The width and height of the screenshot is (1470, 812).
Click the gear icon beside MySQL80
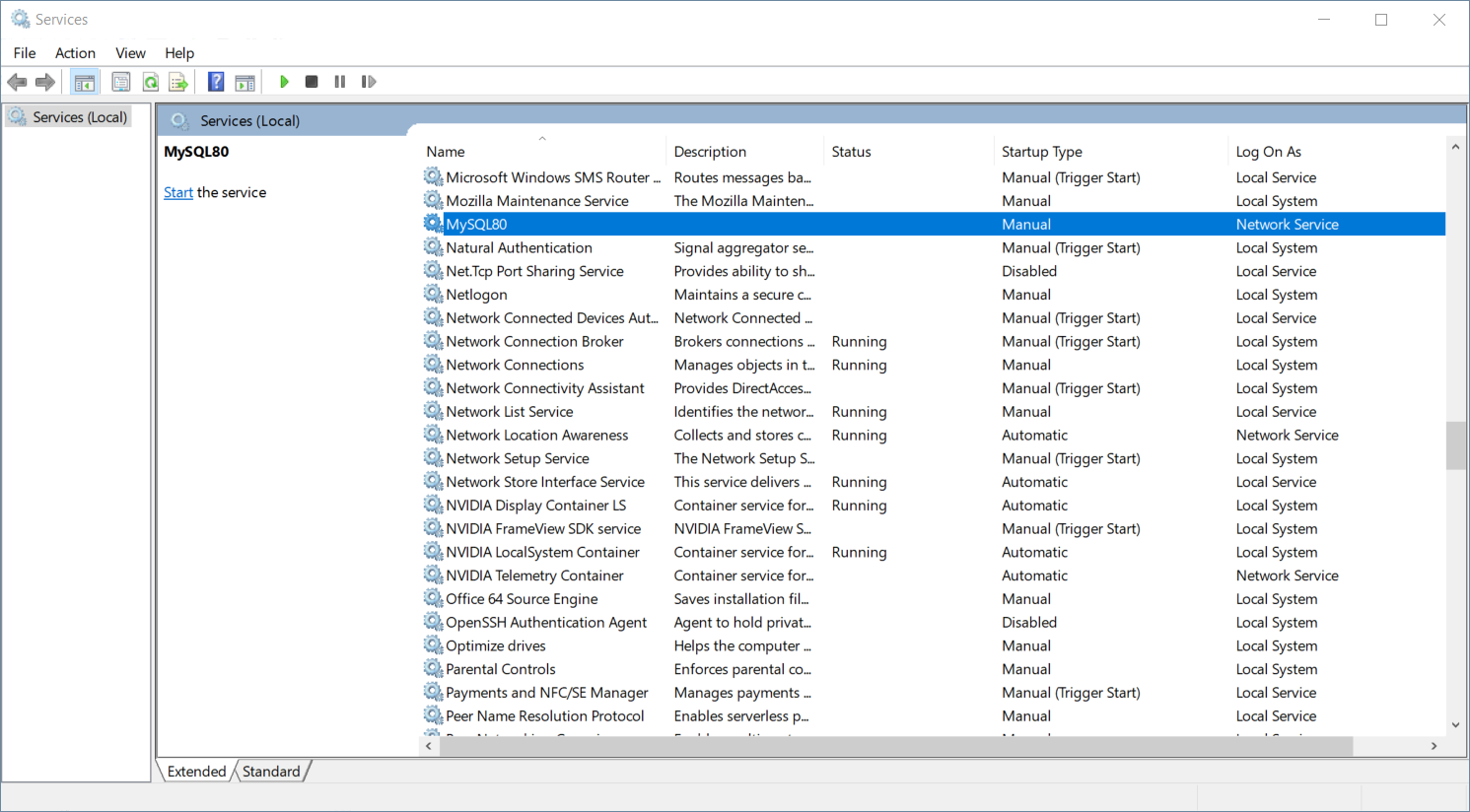point(433,224)
